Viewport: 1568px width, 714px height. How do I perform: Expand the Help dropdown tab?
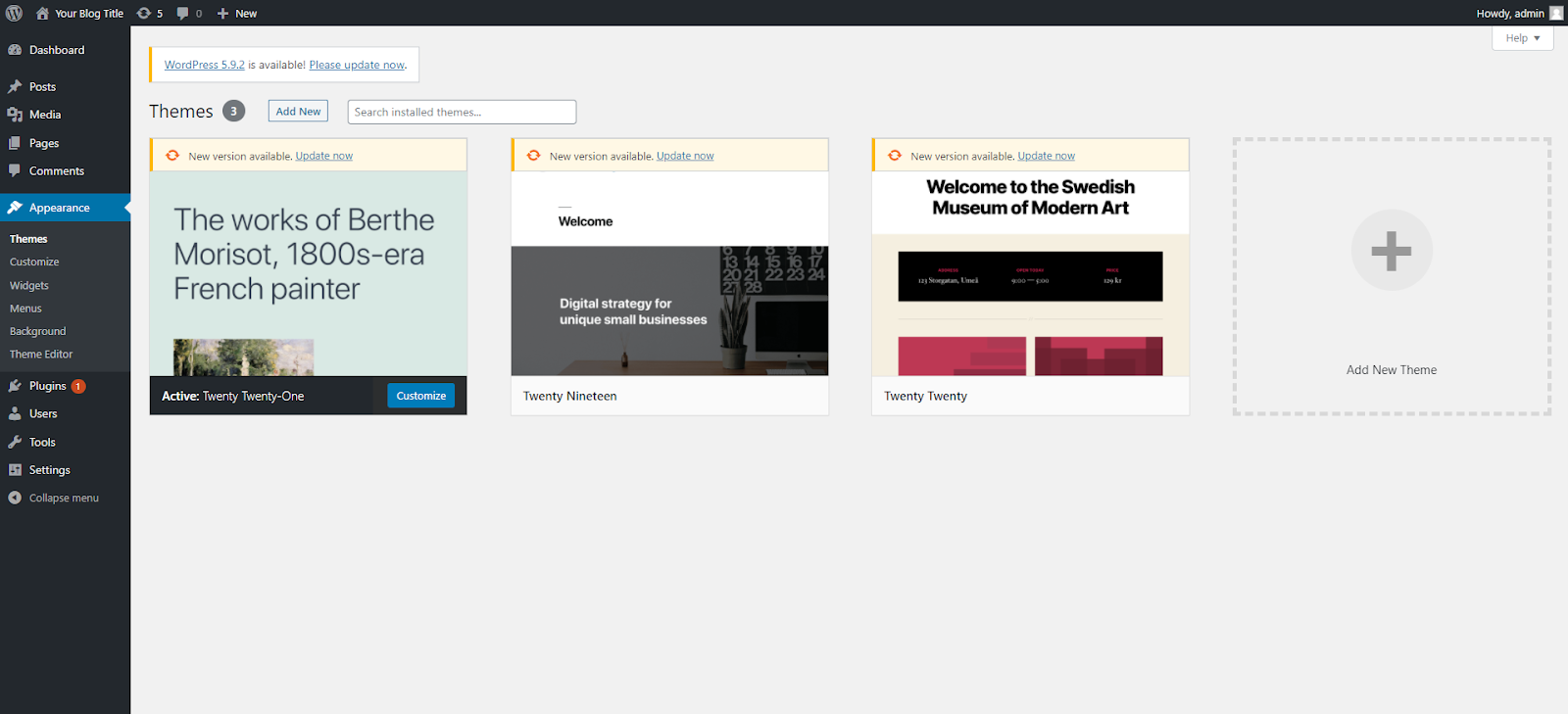(x=1523, y=38)
